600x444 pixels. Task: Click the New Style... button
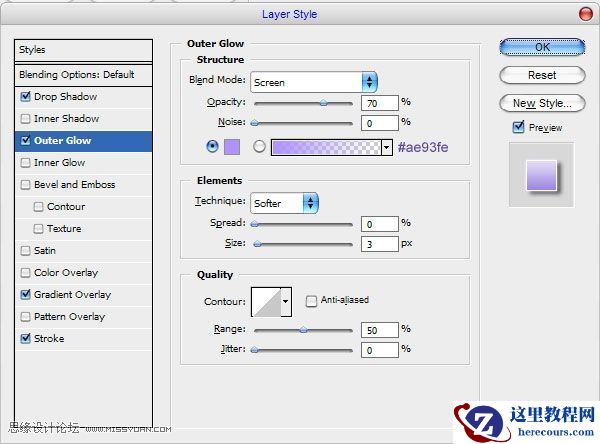point(542,103)
